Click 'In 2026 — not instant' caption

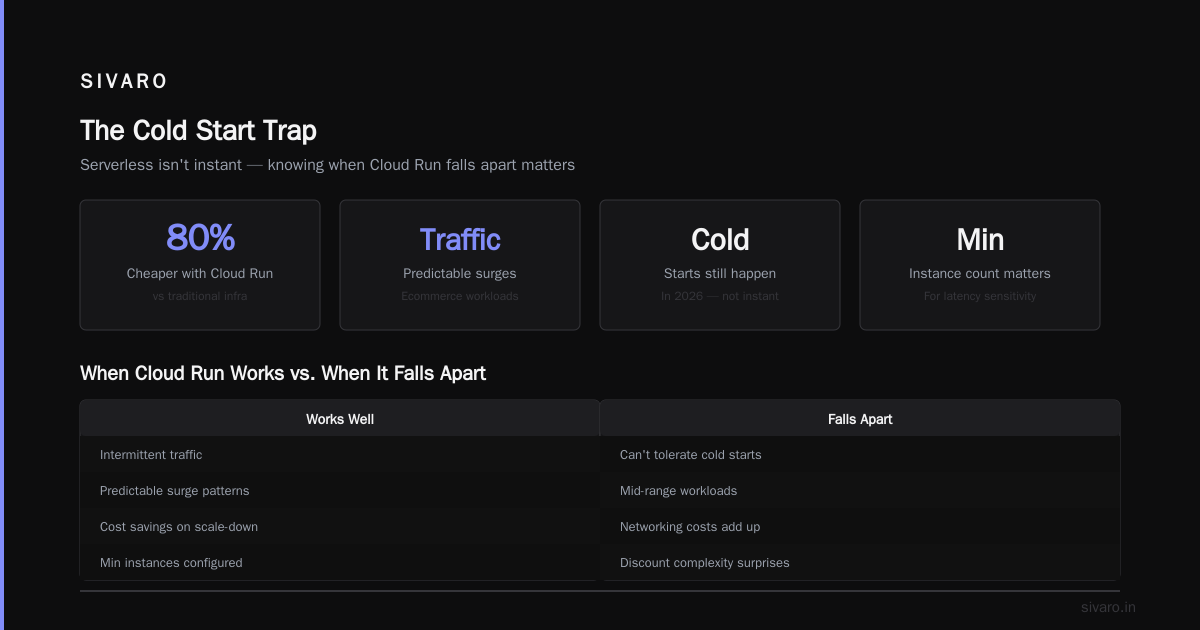(720, 296)
